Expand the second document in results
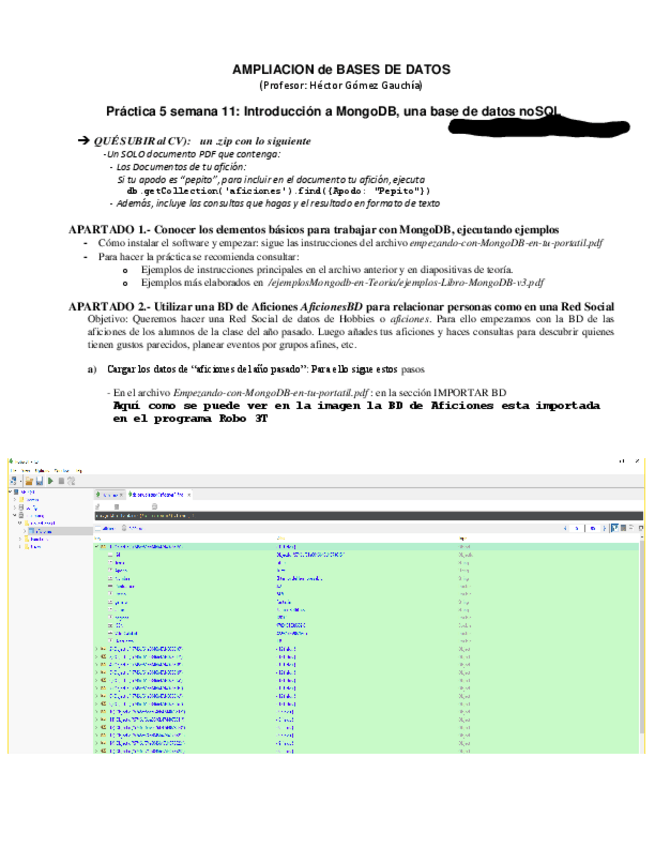The width and height of the screenshot is (655, 848). coord(96,648)
